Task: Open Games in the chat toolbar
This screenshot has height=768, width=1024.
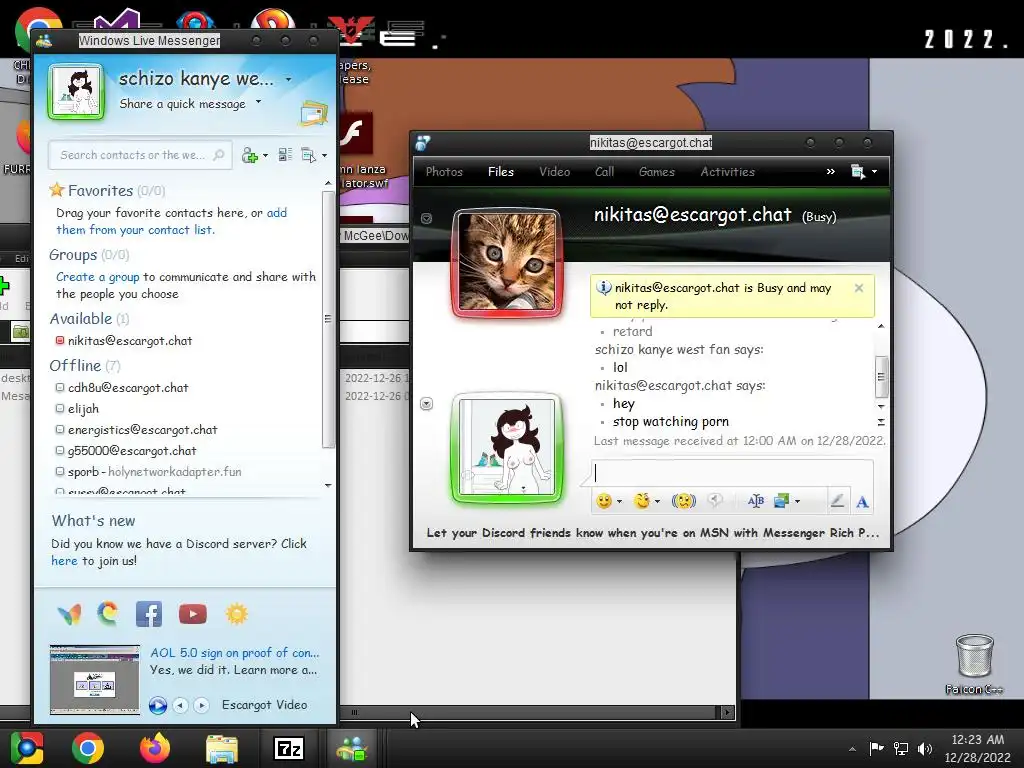Action: click(x=656, y=172)
